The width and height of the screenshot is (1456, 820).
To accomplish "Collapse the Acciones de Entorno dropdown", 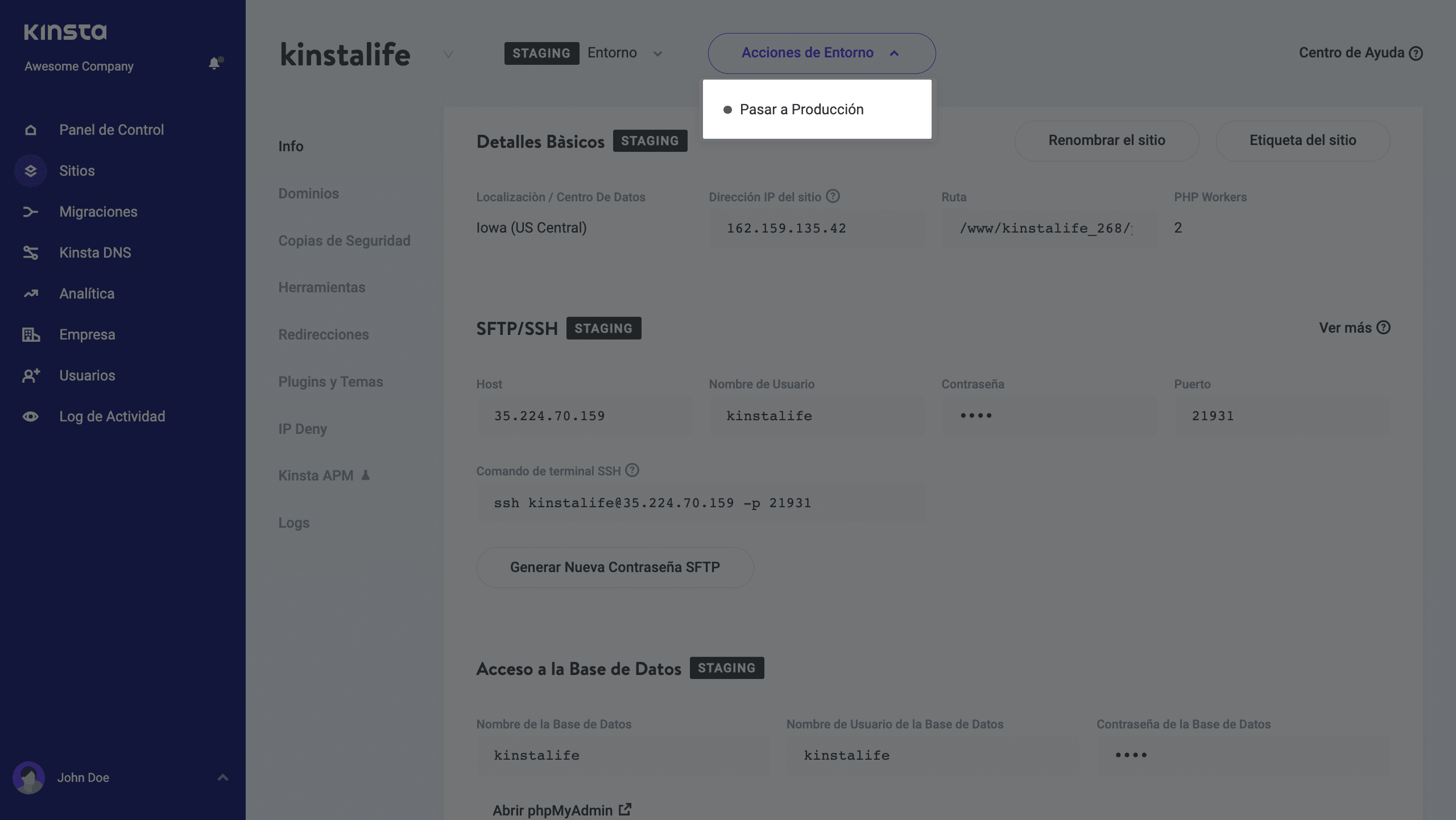I will click(821, 53).
